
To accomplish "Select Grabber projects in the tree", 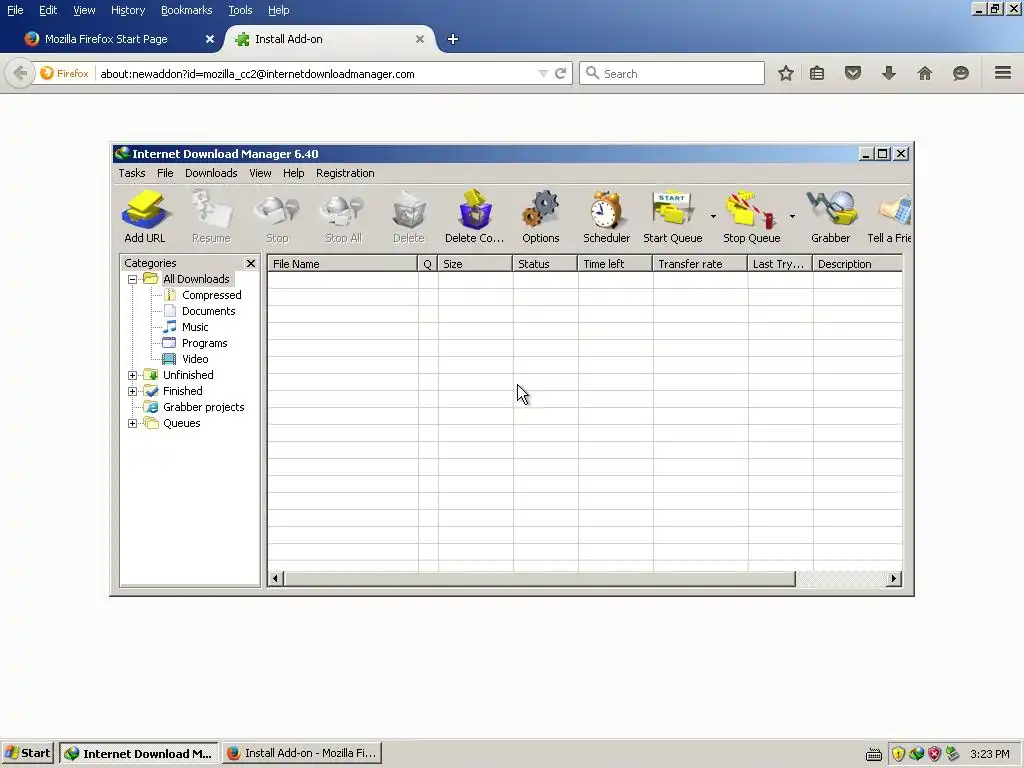I will tap(203, 408).
